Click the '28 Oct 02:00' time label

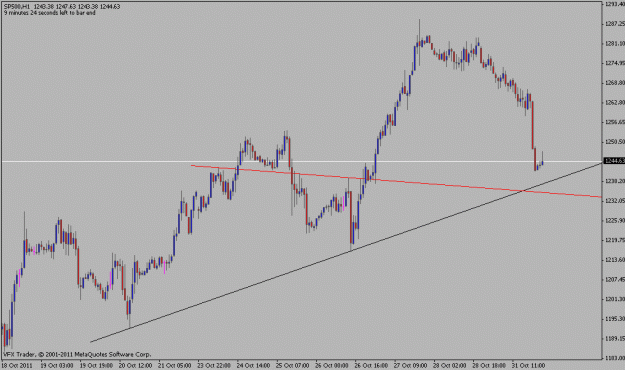[449, 365]
